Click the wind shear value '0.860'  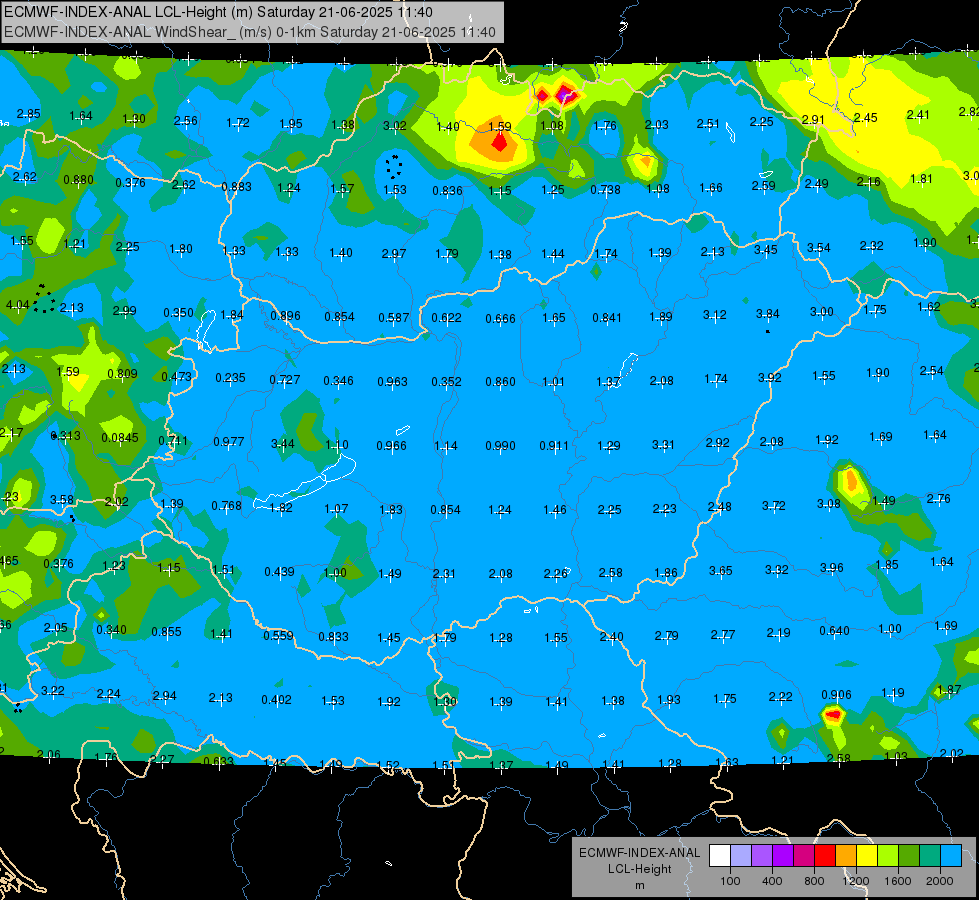click(x=500, y=380)
